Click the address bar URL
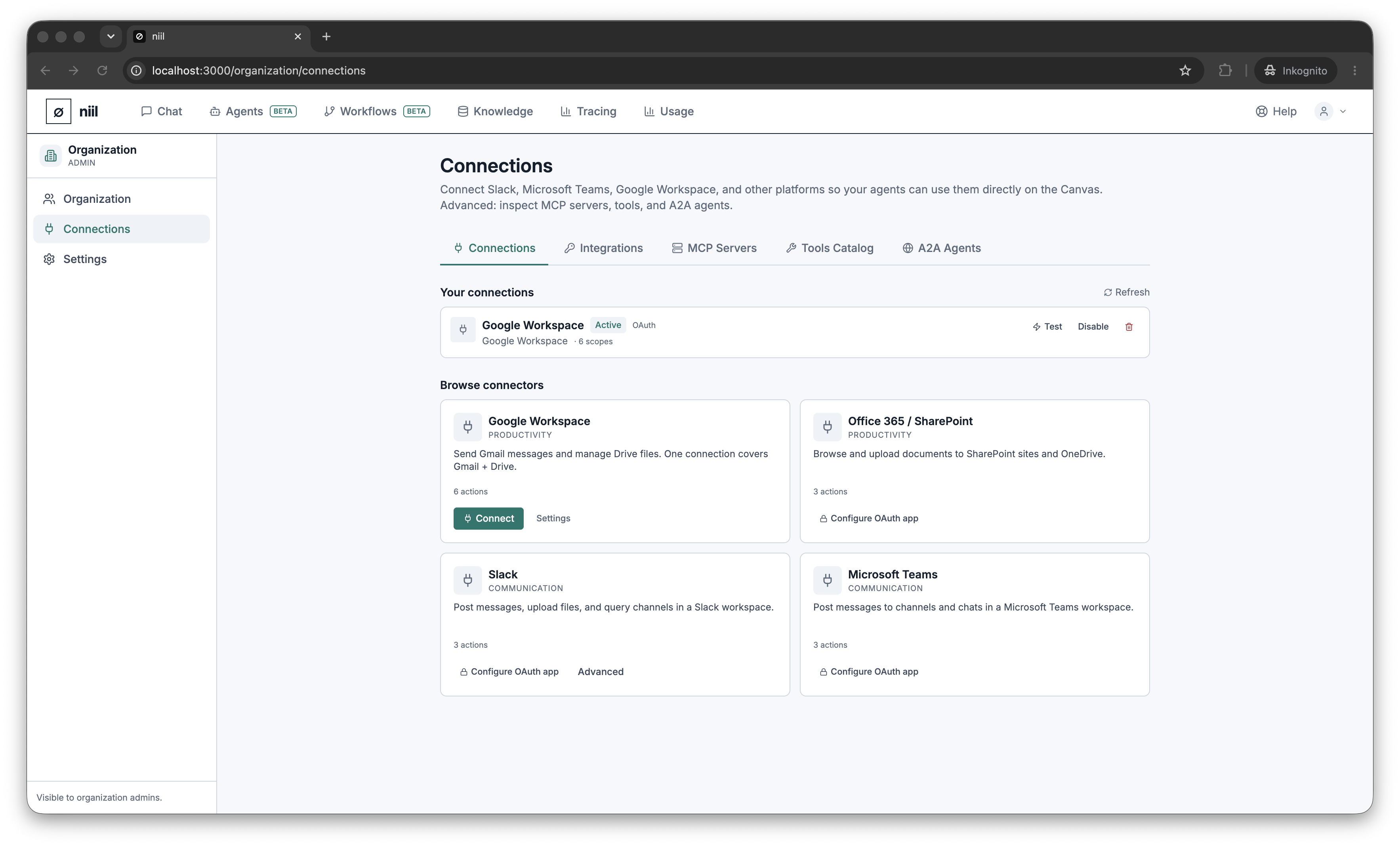1400x847 pixels. pos(259,71)
